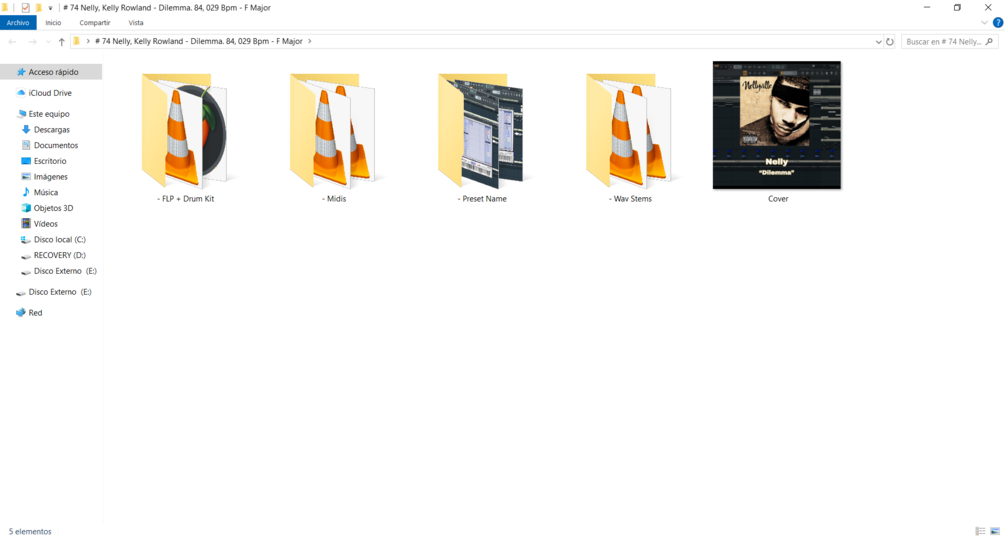The width and height of the screenshot is (1005, 539).
Task: Select the '- Preset Name' folder icon
Action: tap(481, 130)
